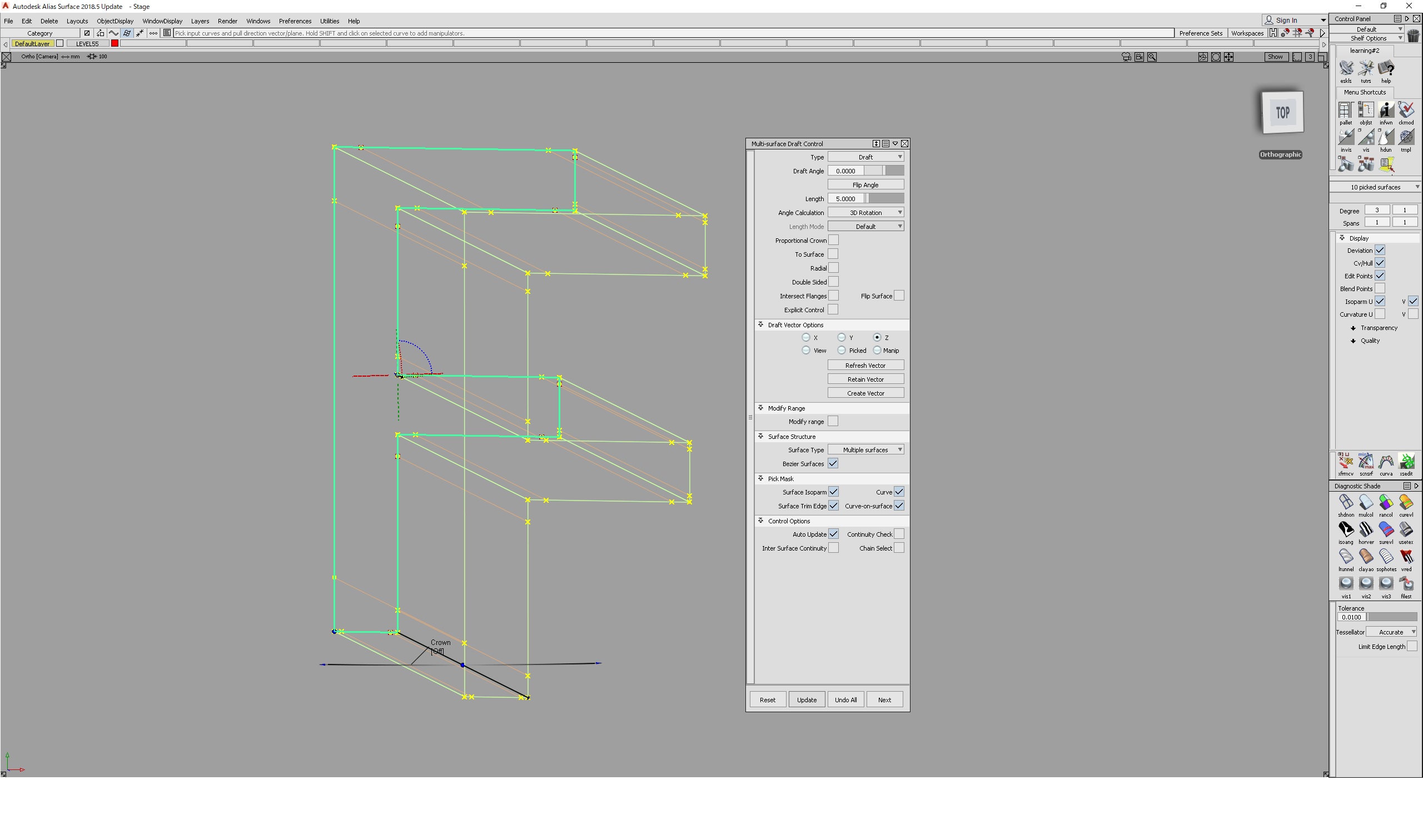1423x840 pixels.
Task: Edit the Length field showing 5.0000
Action: coord(846,198)
